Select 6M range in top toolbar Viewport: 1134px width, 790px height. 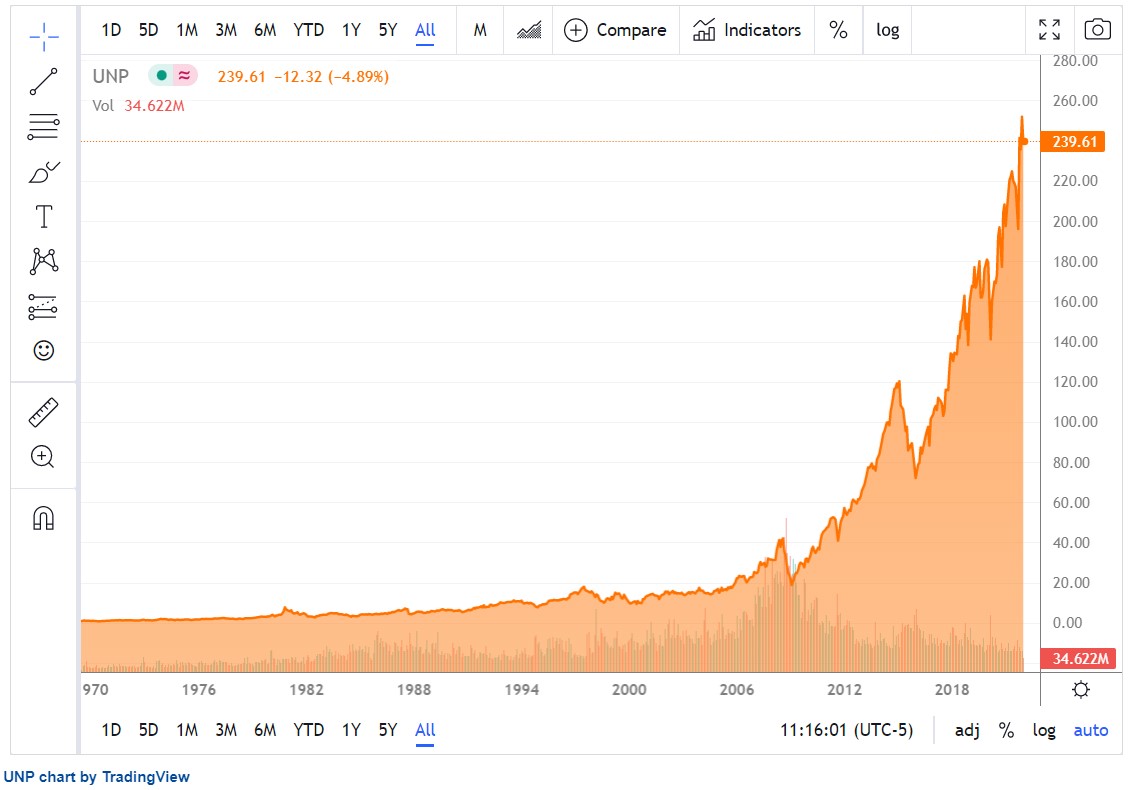coord(265,30)
